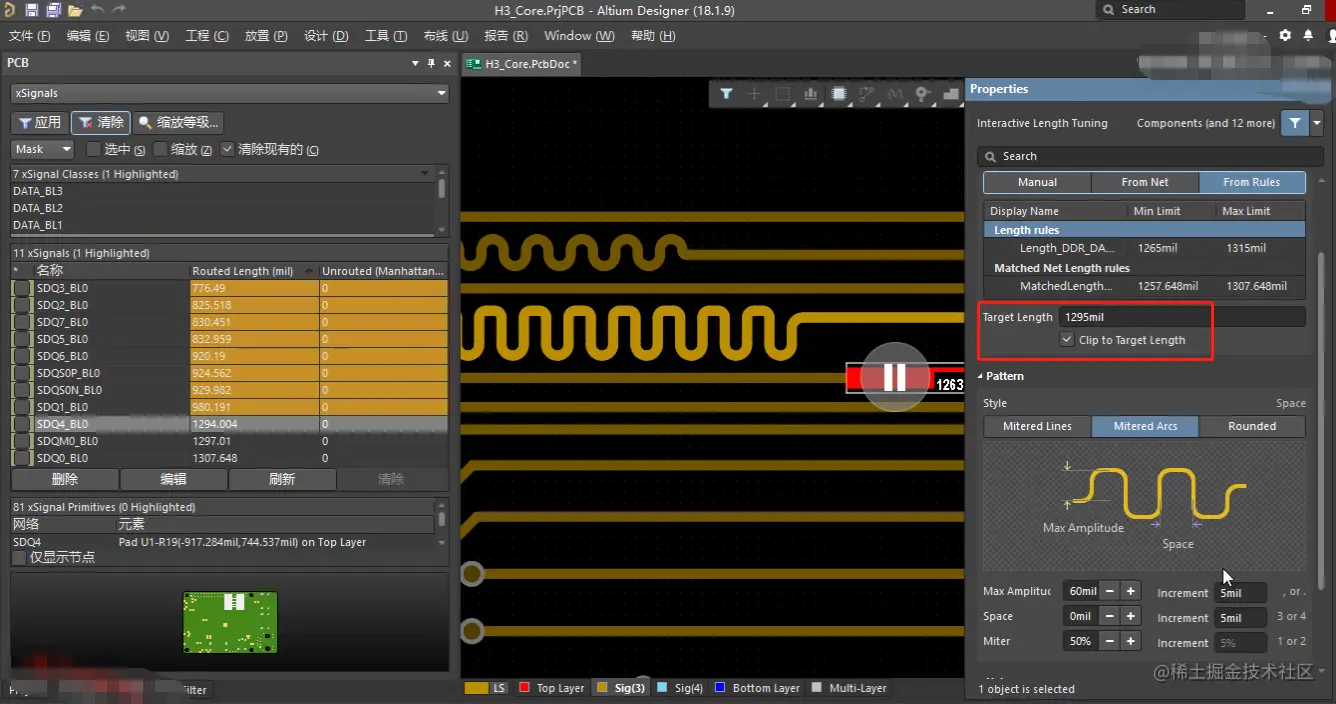This screenshot has width=1336, height=704.
Task: Click the 编辑 (Edit) button
Action: click(174, 479)
